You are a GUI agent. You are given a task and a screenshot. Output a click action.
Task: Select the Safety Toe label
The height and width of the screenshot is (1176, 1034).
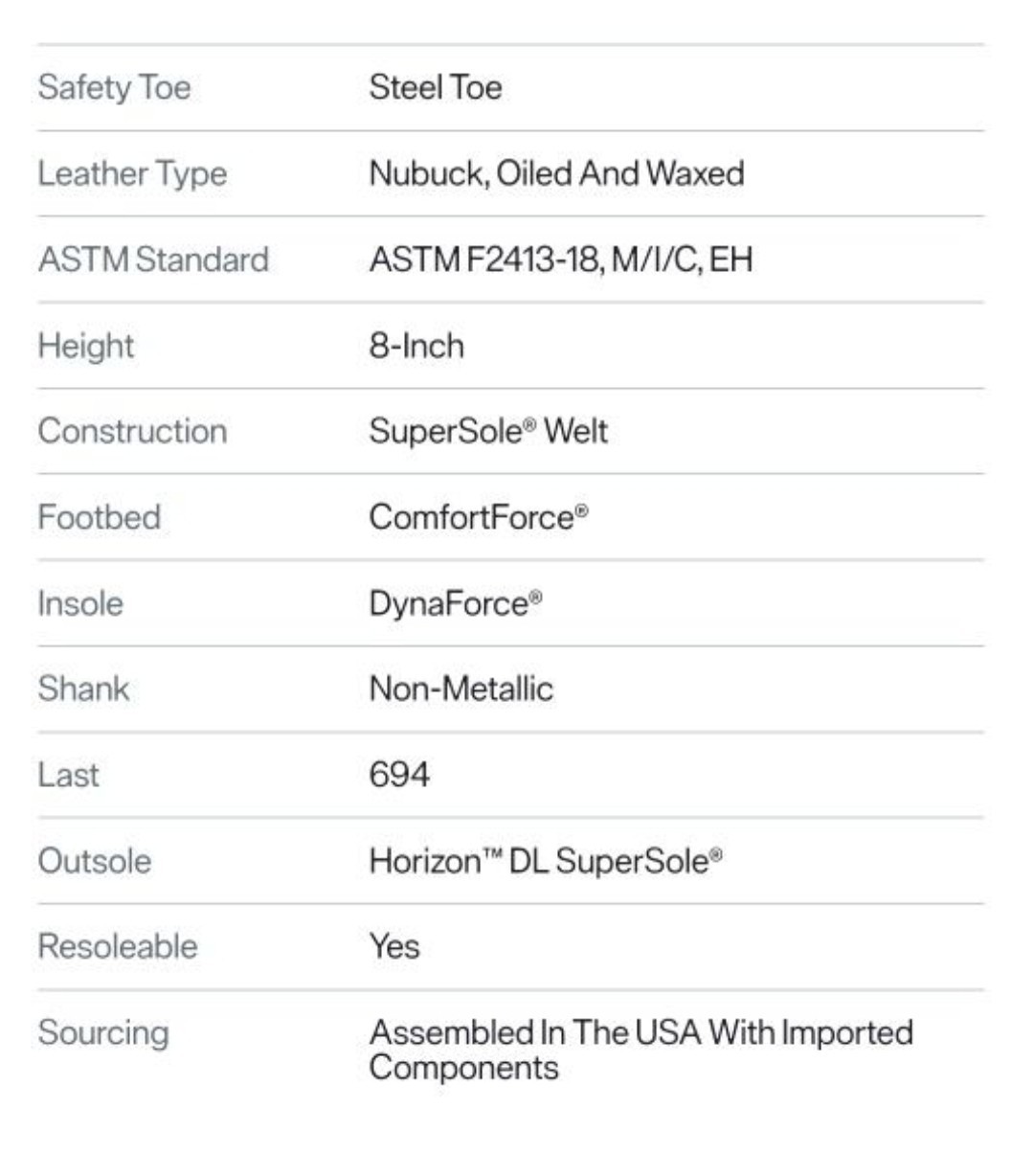click(114, 88)
